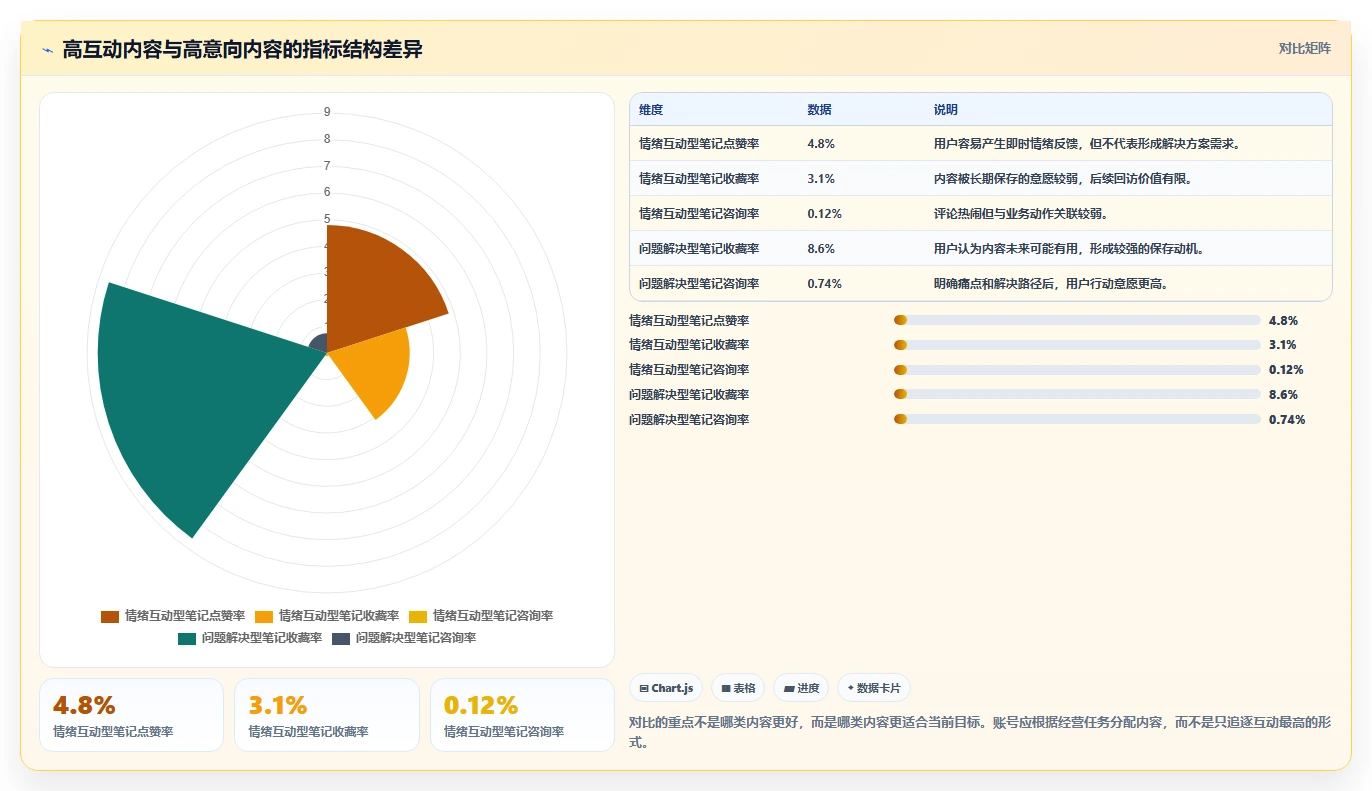
Task: Click table value 4.8%
Action: pyautogui.click(x=821, y=144)
